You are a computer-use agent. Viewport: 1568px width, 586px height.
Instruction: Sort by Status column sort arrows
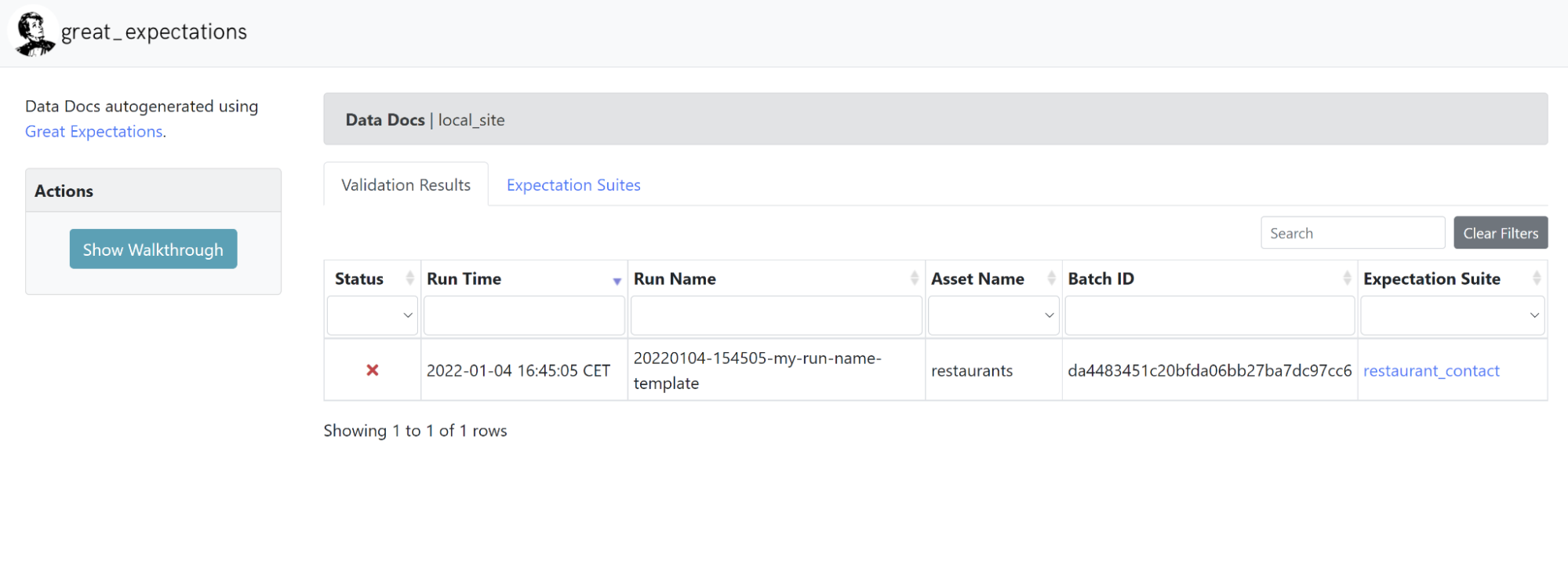[409, 278]
